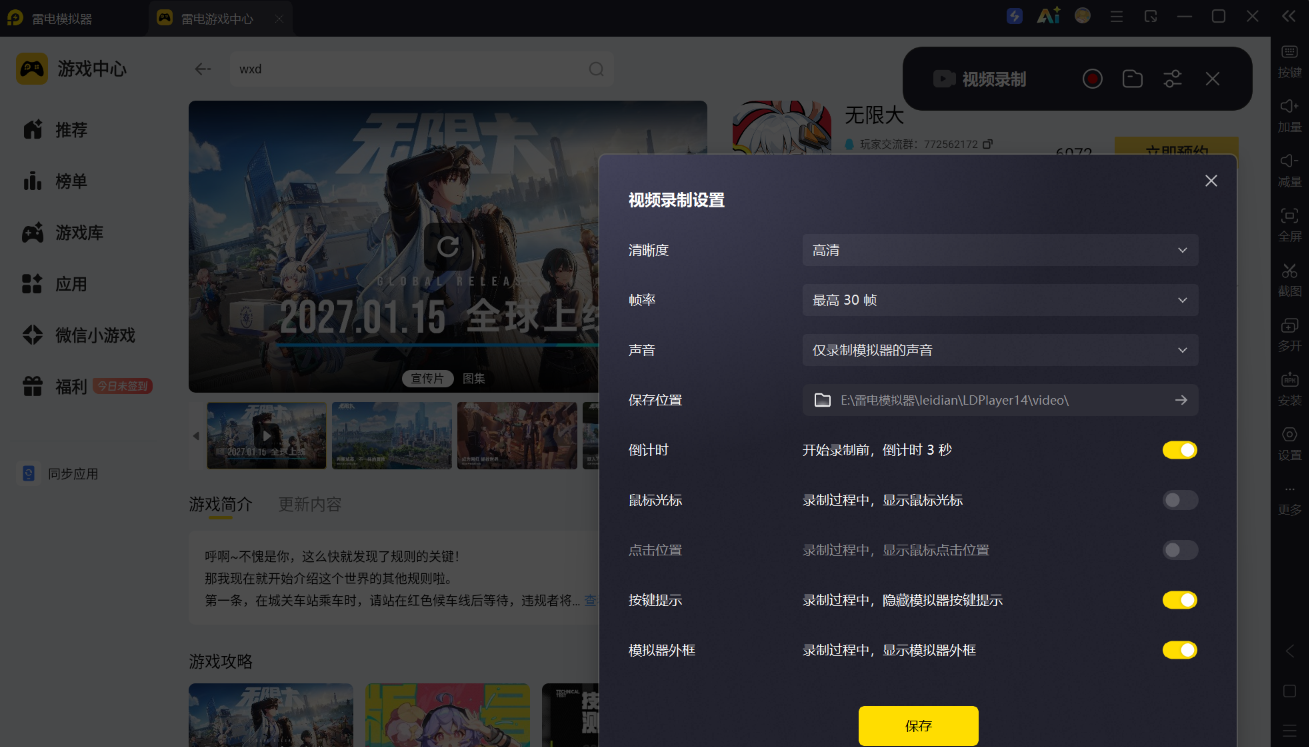Switch to the 更新内容 tab

[x=310, y=504]
